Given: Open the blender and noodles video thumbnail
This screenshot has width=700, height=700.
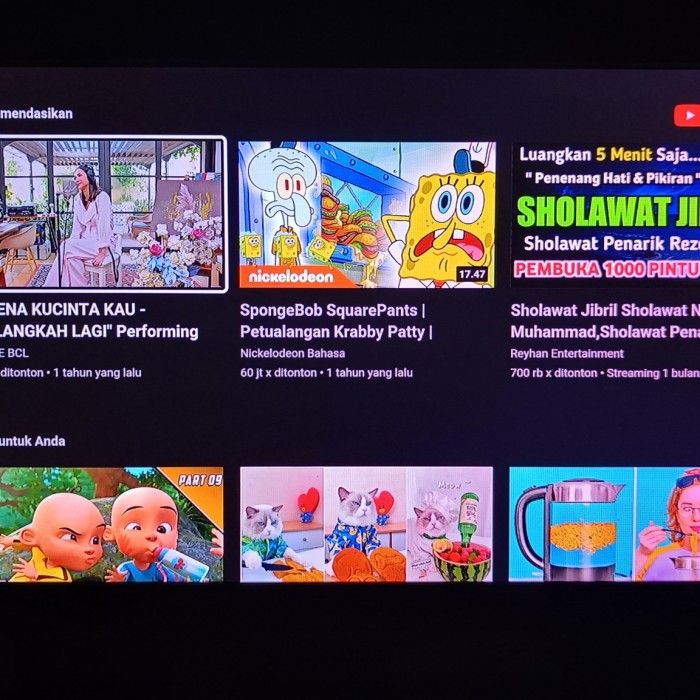Looking at the screenshot, I should (604, 524).
